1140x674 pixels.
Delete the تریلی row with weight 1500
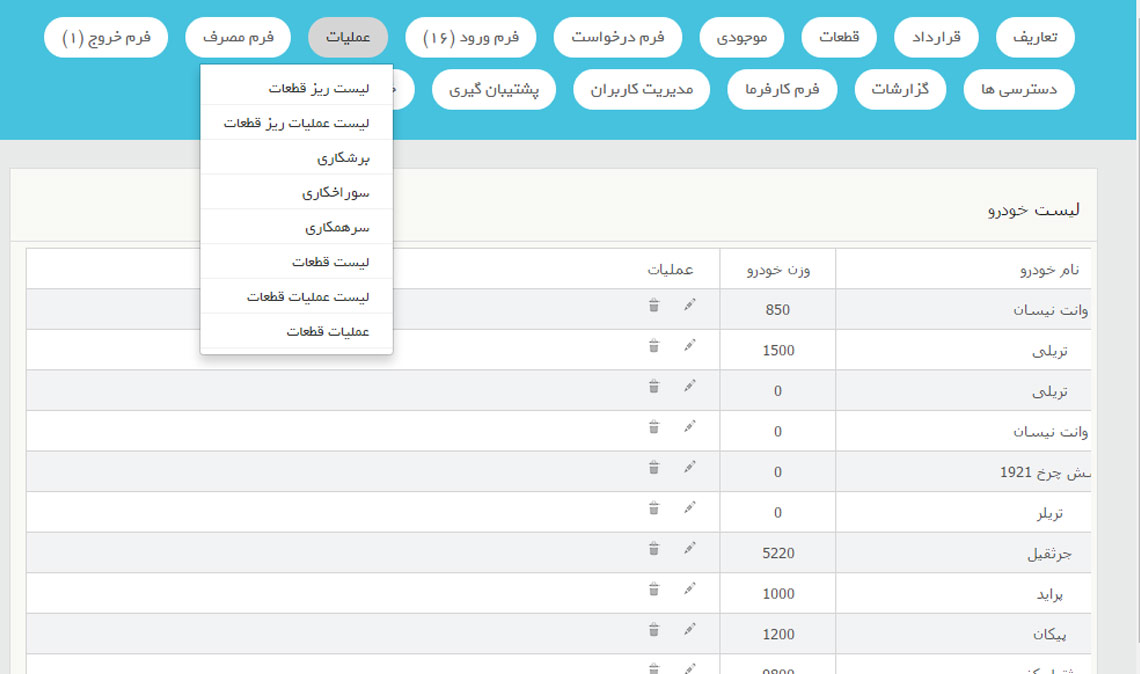click(x=654, y=346)
